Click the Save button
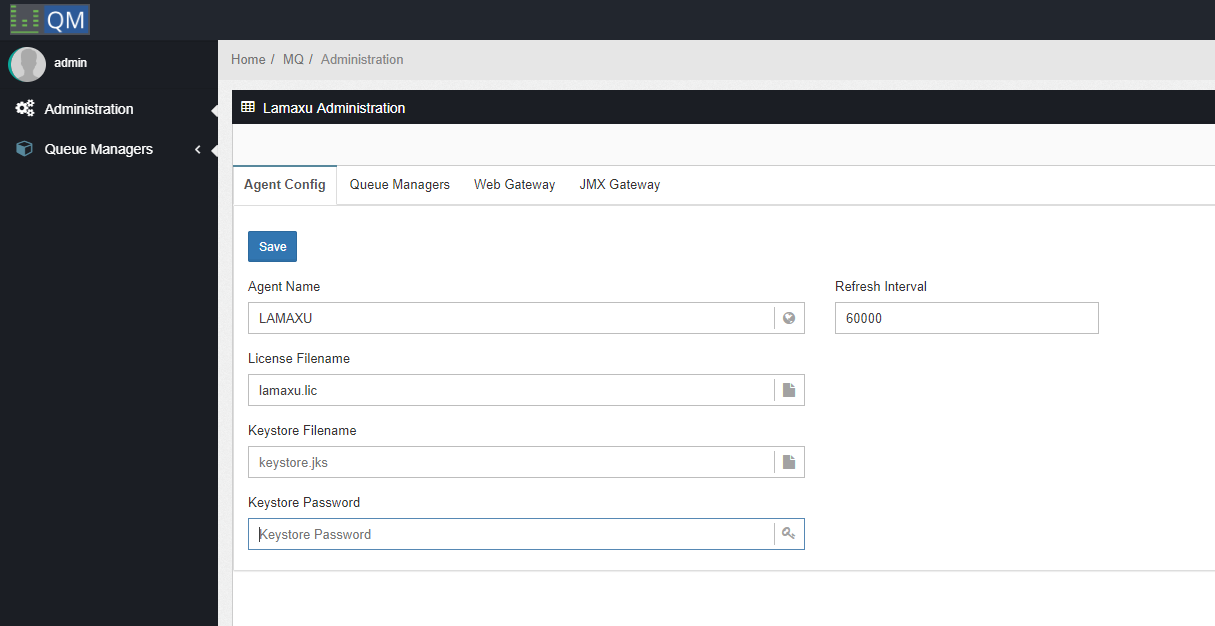The height and width of the screenshot is (626, 1215). click(x=273, y=247)
